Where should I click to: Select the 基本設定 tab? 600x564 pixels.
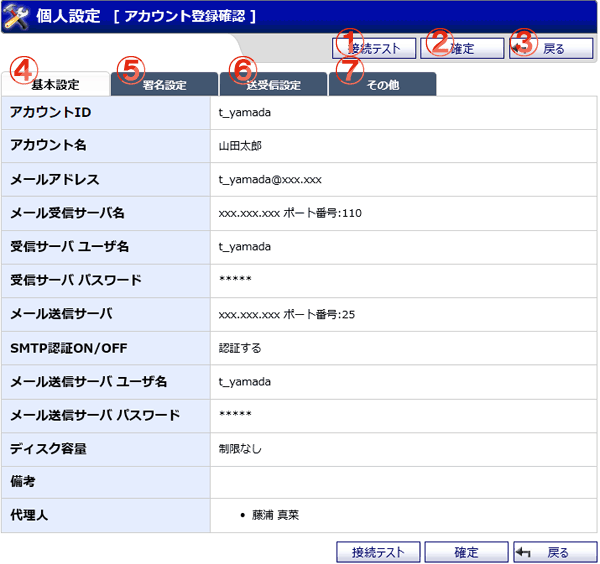click(55, 84)
